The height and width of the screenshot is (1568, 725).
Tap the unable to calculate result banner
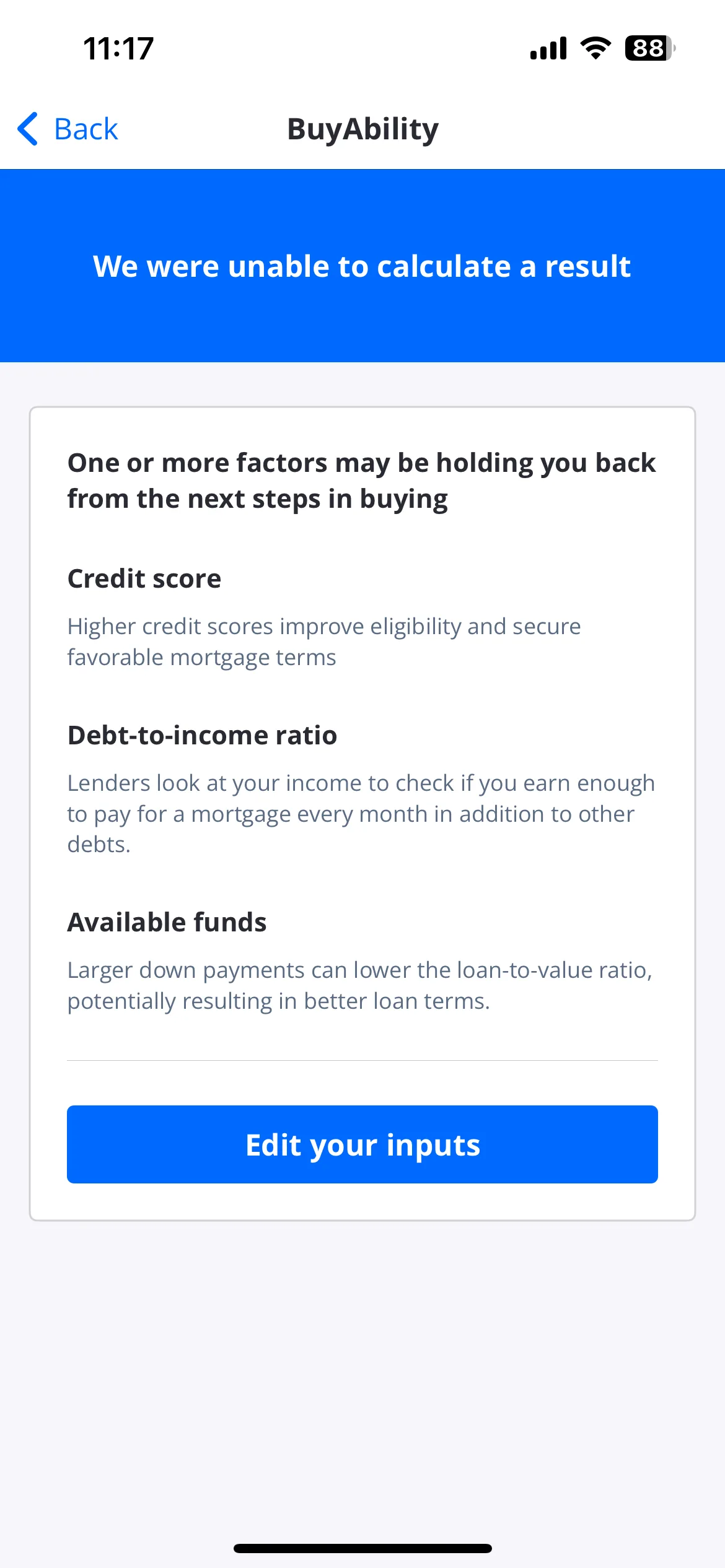(x=362, y=266)
